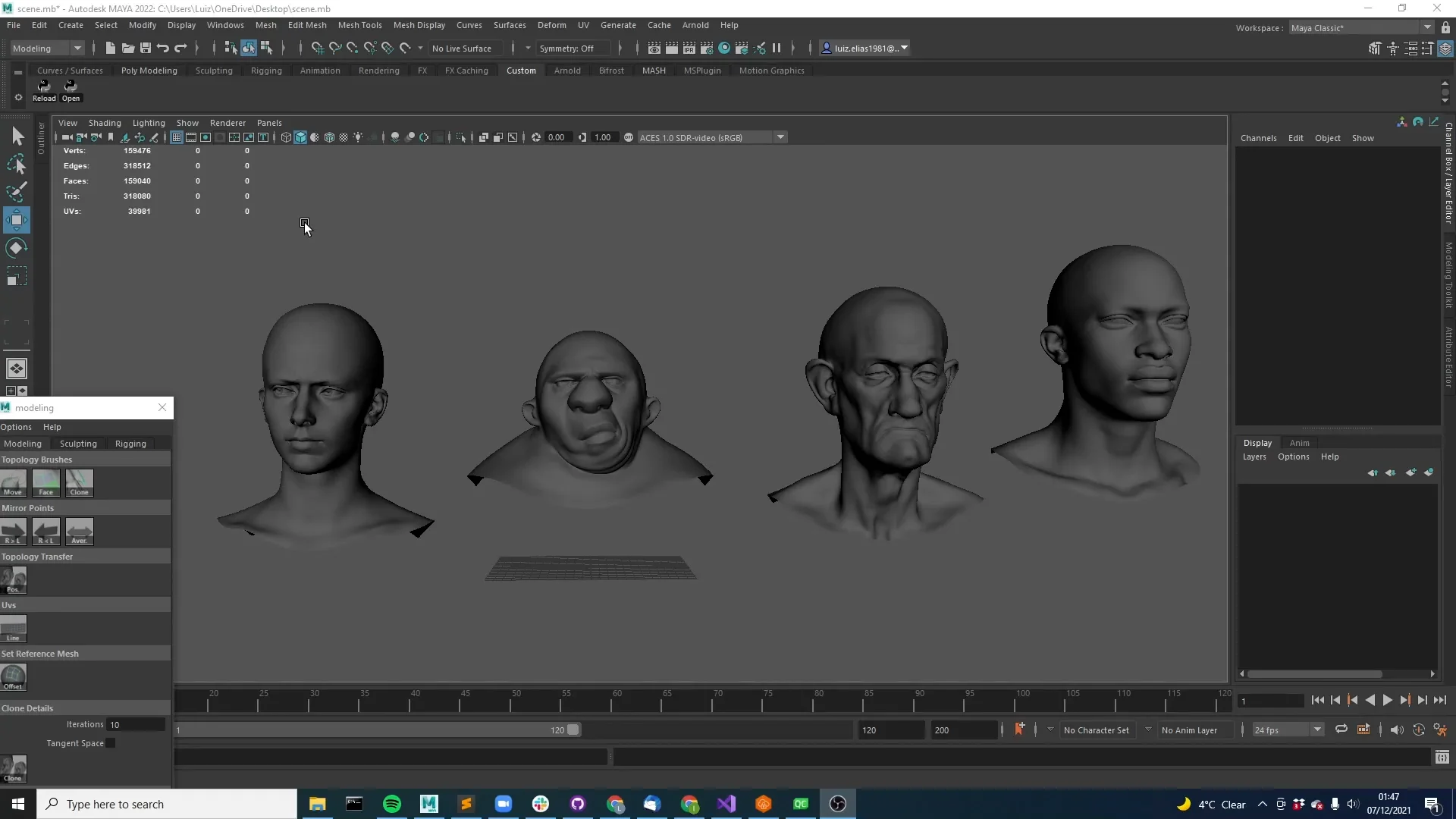The width and height of the screenshot is (1456, 819).
Task: Click the UVs Line icon
Action: (14, 628)
